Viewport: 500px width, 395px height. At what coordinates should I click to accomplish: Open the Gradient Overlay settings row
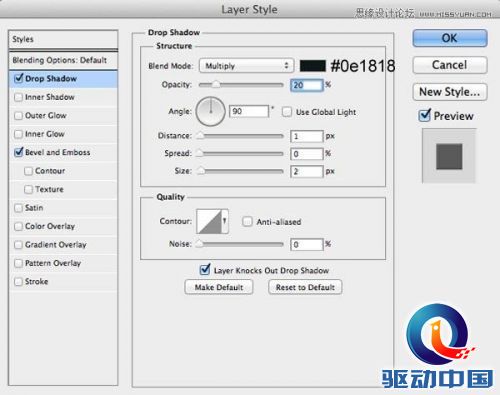click(x=63, y=245)
